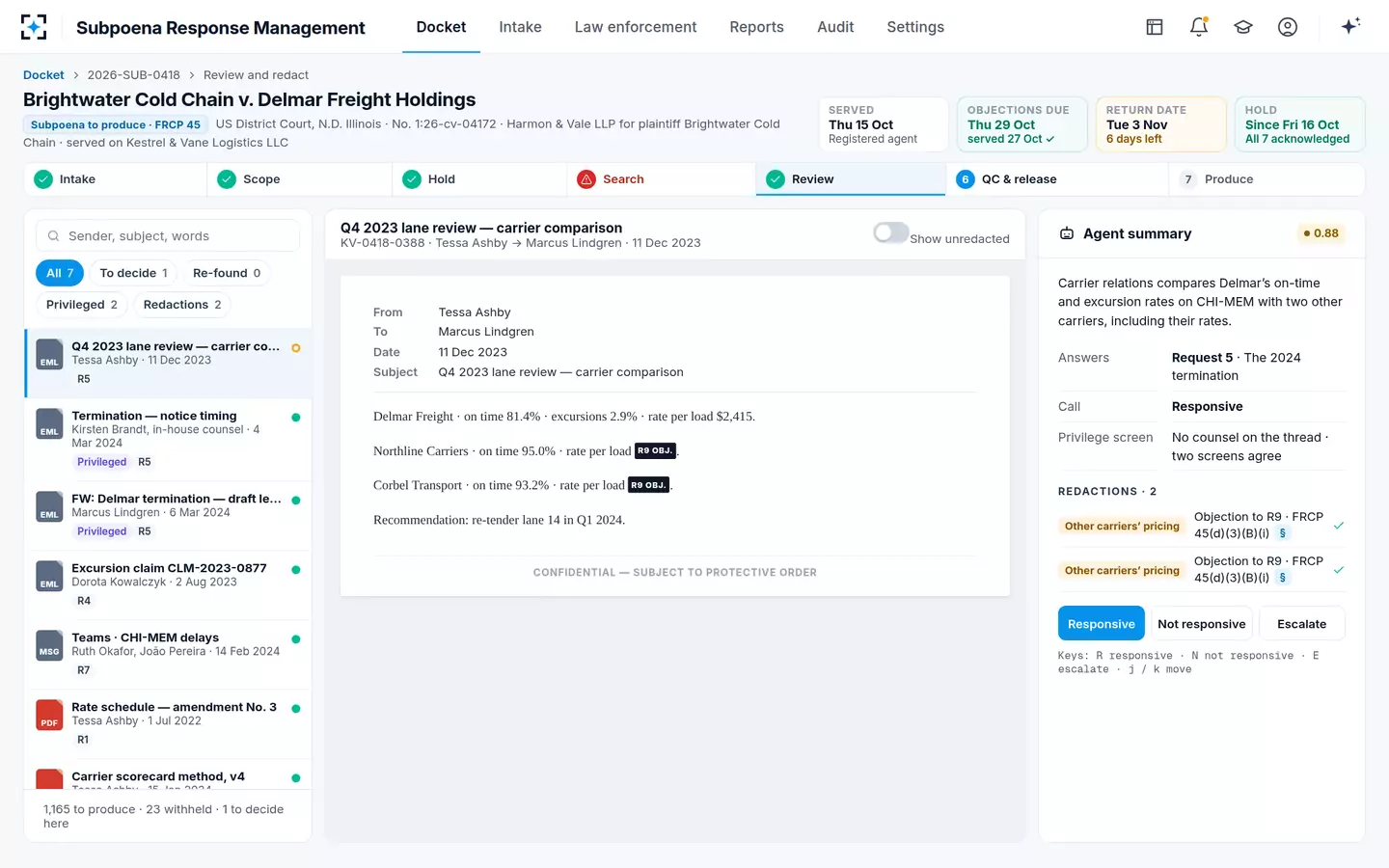Select the FW: Delmar termination draft email
1389x868 pixels.
(169, 515)
